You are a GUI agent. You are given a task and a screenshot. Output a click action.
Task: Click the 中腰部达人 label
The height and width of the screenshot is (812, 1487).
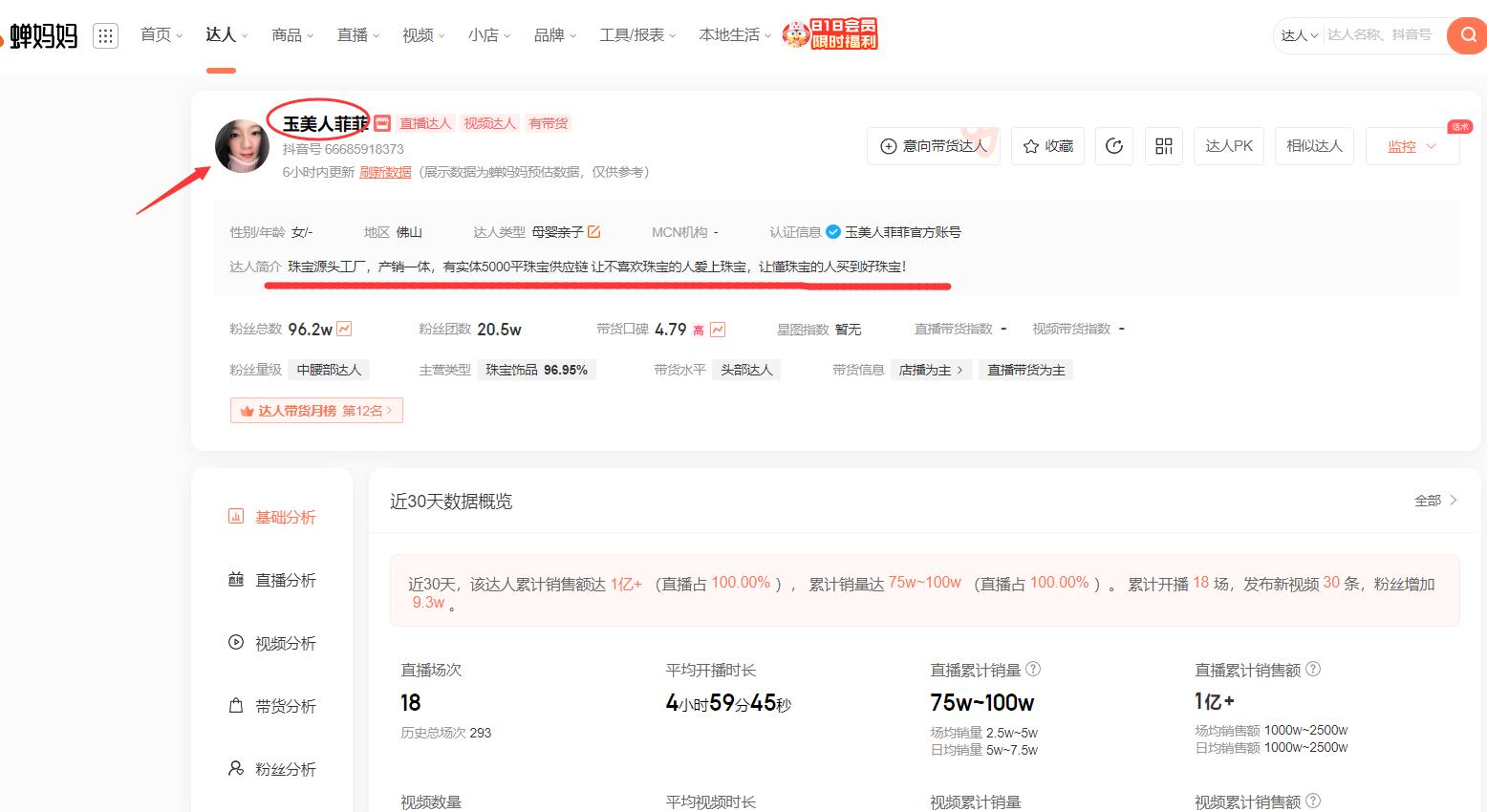pos(329,370)
